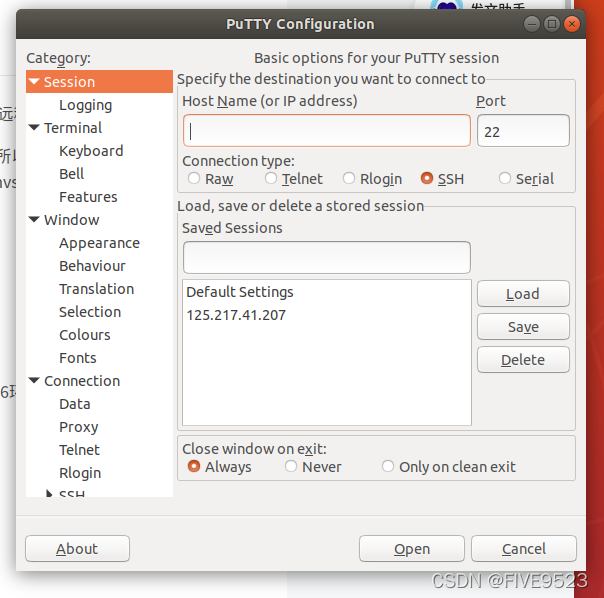The height and width of the screenshot is (598, 604).
Task: Collapse the Connection category arrow
Action: 34,380
